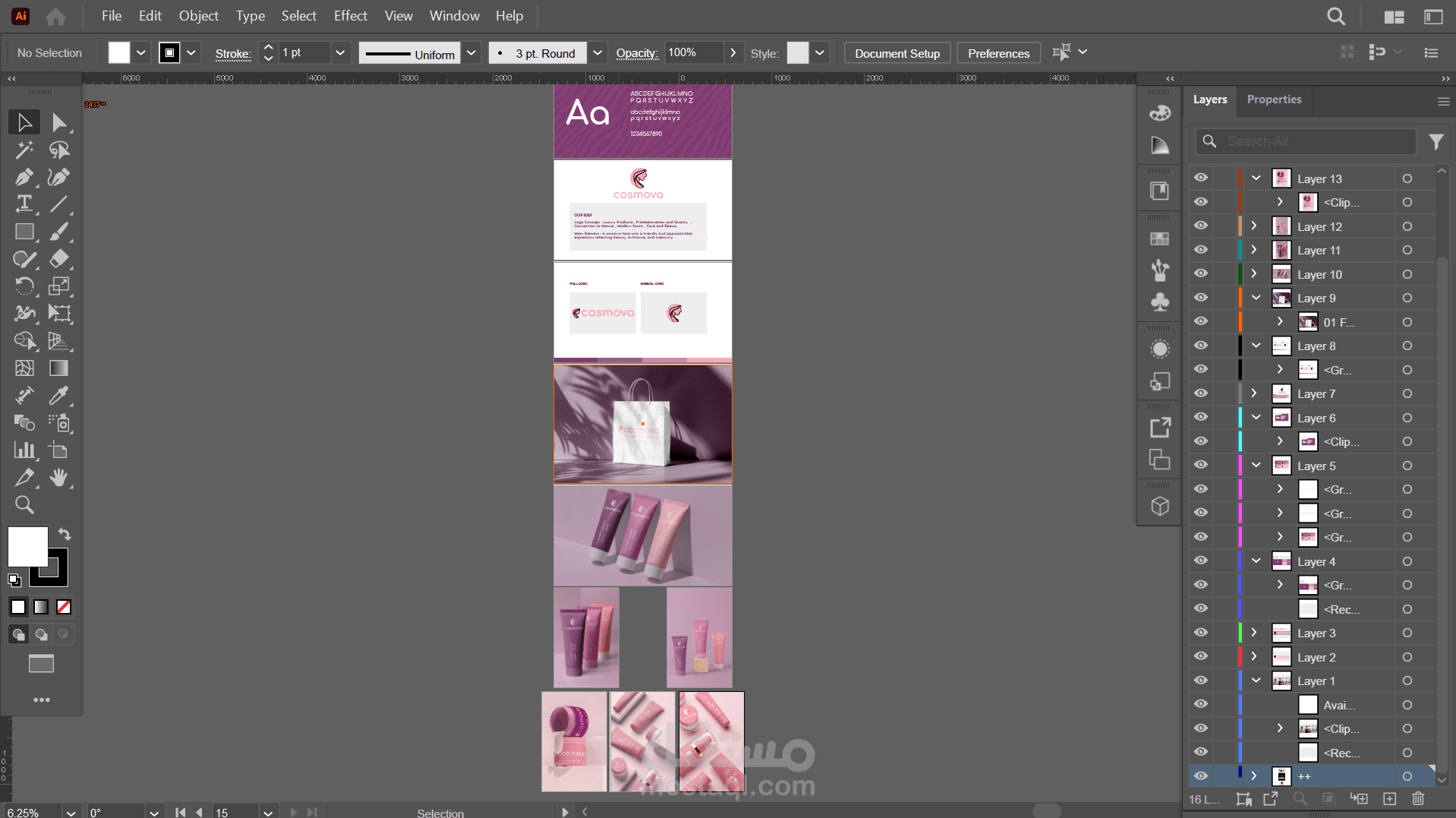Select the Curvature tool
Viewport: 1456px width, 818px height.
click(59, 177)
